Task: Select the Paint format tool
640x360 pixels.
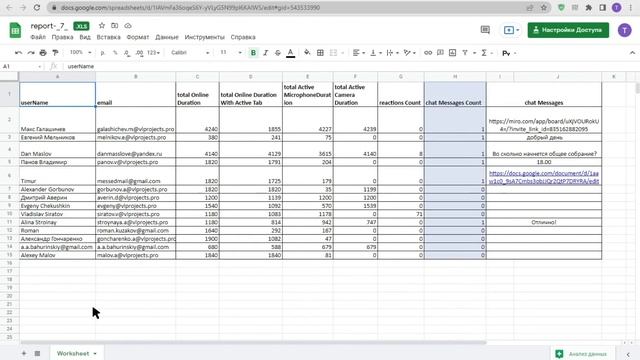Action: (55, 53)
